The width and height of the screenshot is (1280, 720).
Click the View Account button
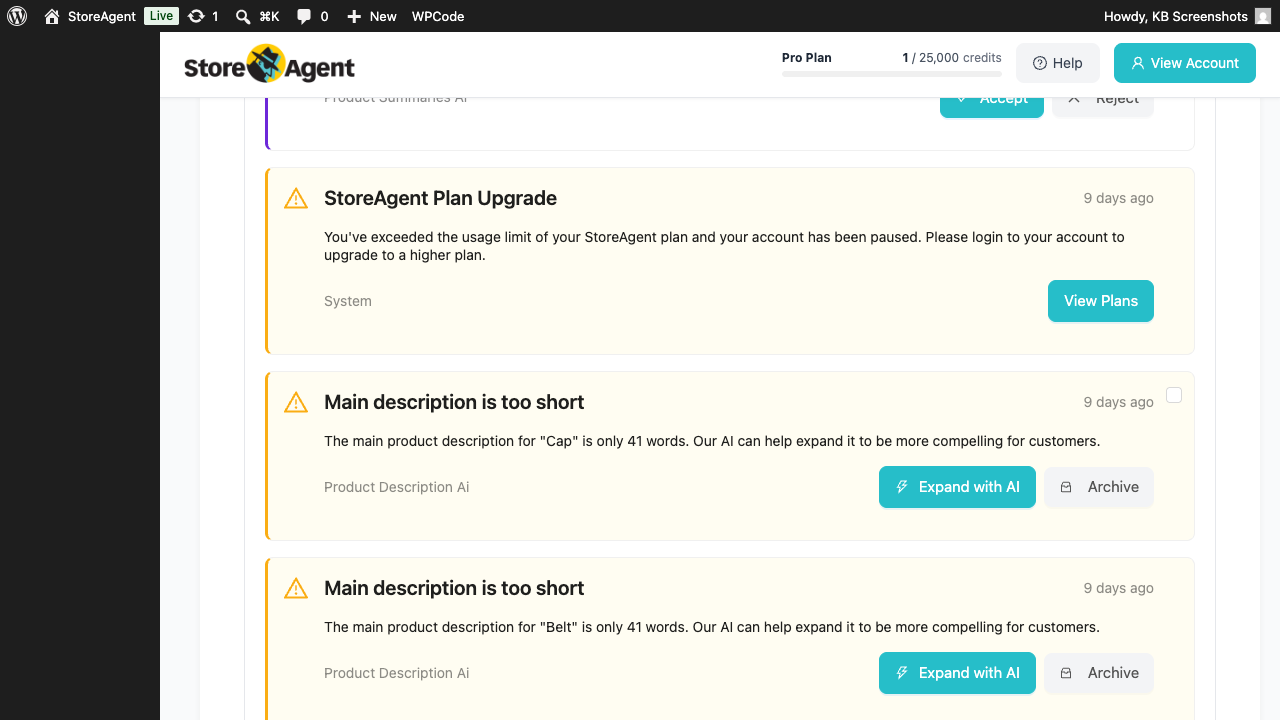[x=1185, y=63]
